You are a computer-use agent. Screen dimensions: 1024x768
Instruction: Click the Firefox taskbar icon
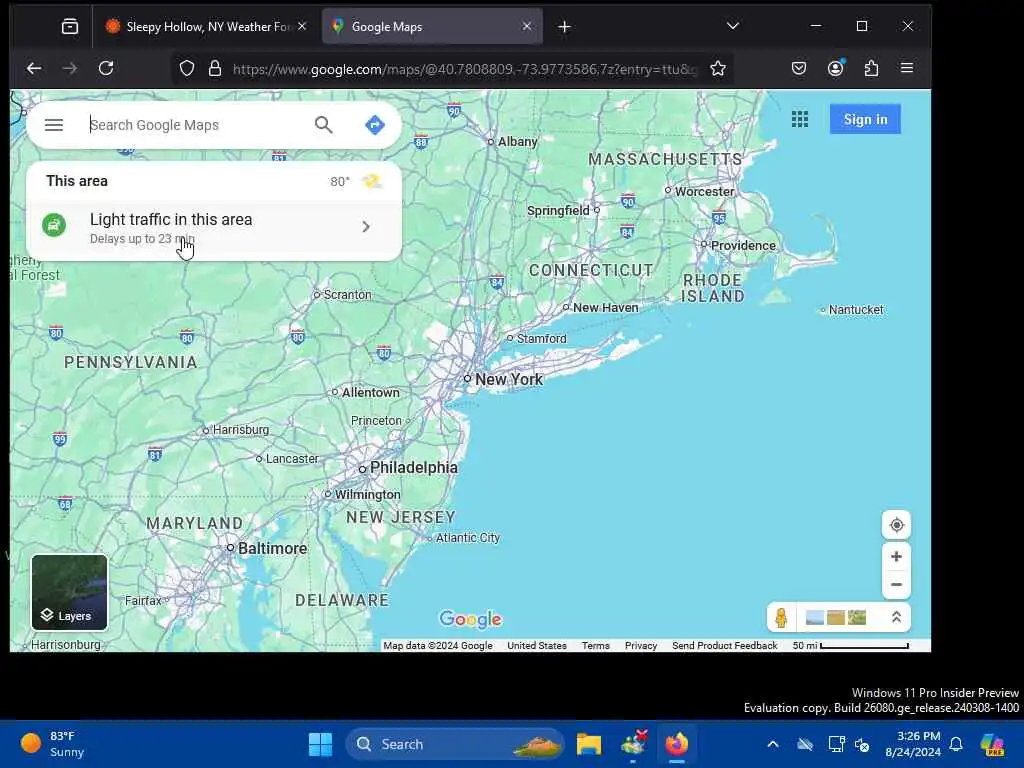coord(677,744)
